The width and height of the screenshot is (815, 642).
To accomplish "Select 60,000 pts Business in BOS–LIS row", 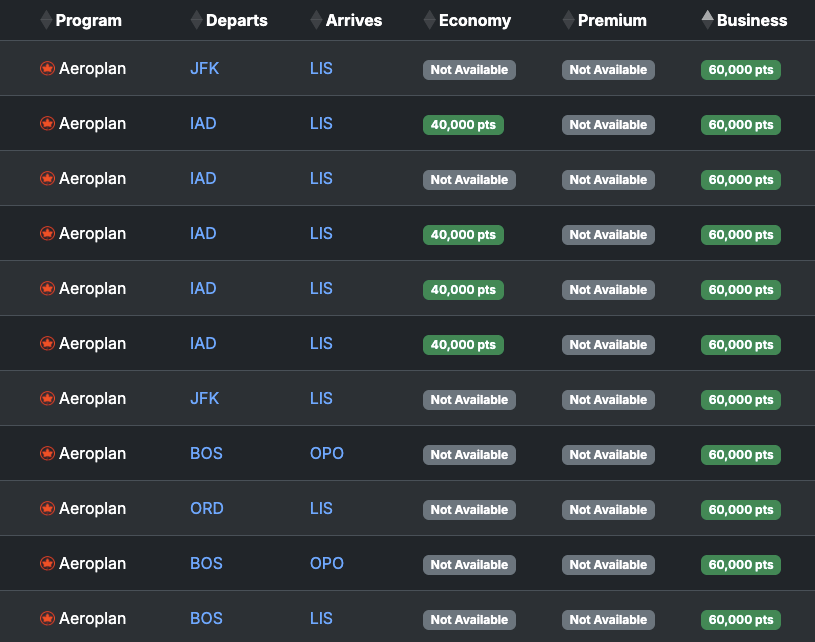I will 741,620.
